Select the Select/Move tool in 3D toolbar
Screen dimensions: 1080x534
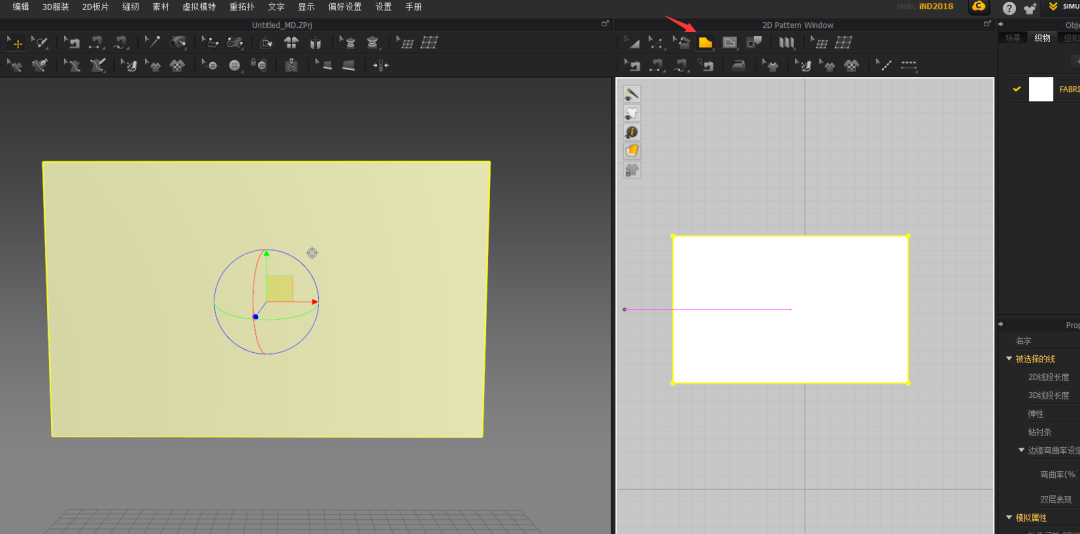click(x=14, y=43)
